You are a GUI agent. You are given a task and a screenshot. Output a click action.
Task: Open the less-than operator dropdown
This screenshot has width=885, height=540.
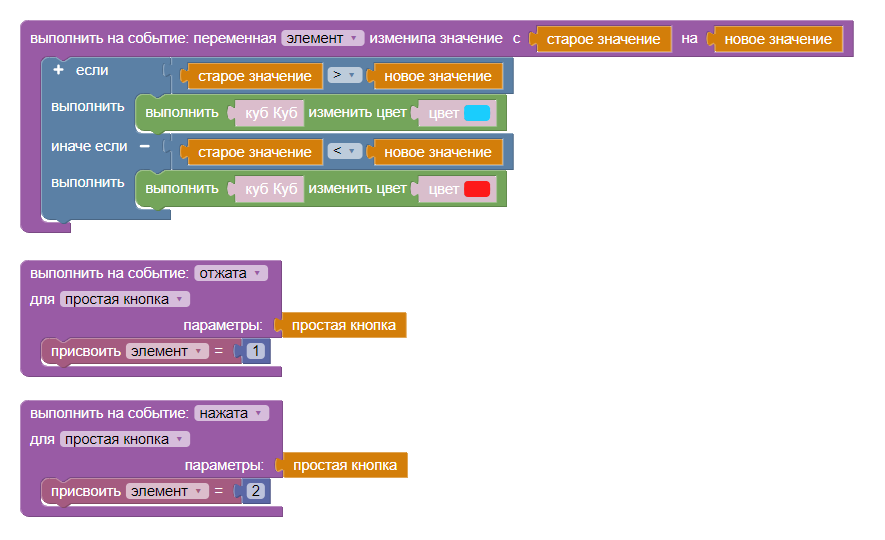(344, 152)
